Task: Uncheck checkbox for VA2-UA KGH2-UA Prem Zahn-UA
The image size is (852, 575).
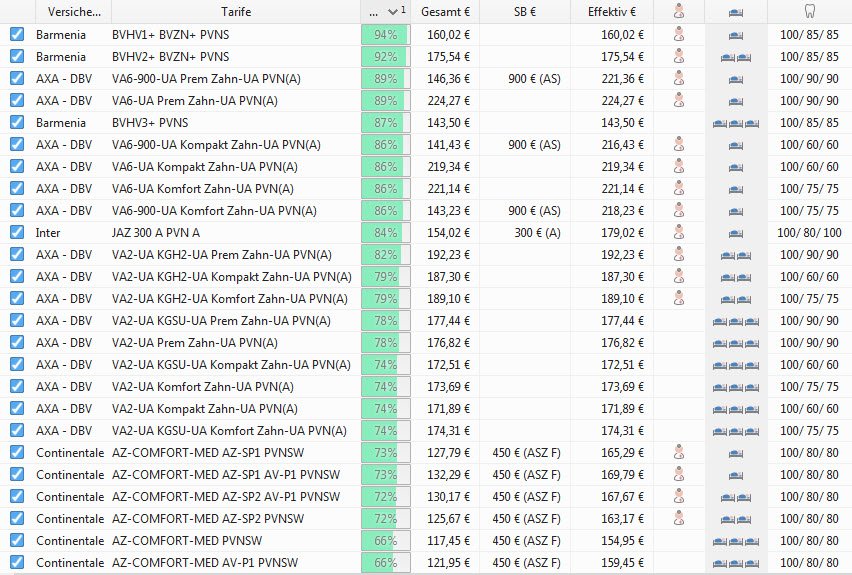Action: point(17,254)
